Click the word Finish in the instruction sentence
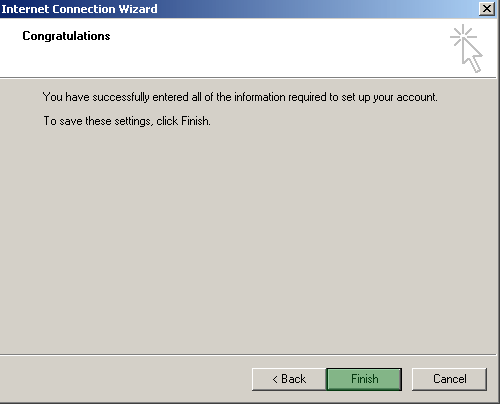The width and height of the screenshot is (500, 404). click(x=195, y=121)
